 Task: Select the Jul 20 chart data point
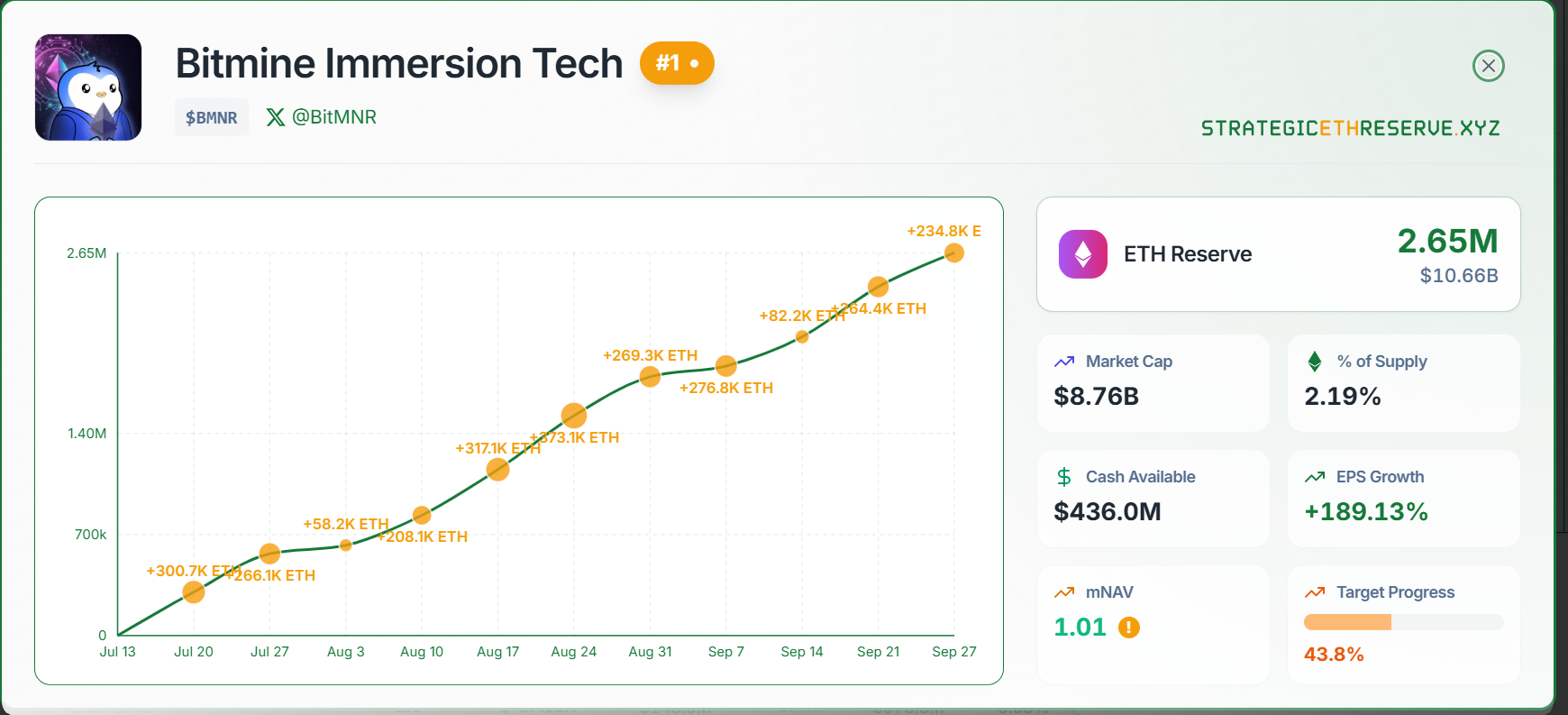(194, 592)
